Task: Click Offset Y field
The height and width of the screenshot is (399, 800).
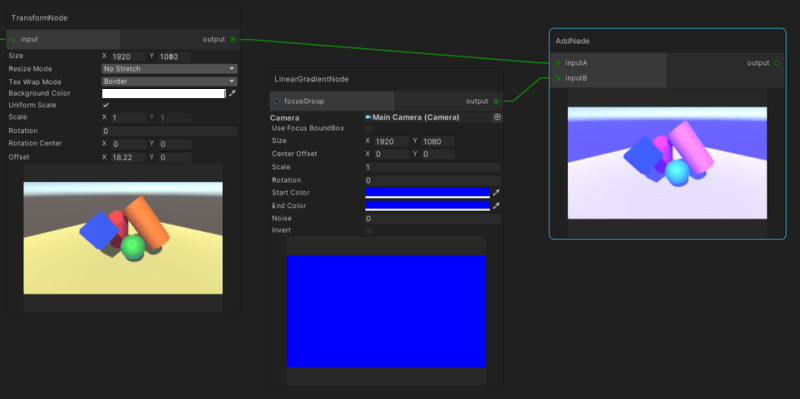Action: click(x=174, y=158)
